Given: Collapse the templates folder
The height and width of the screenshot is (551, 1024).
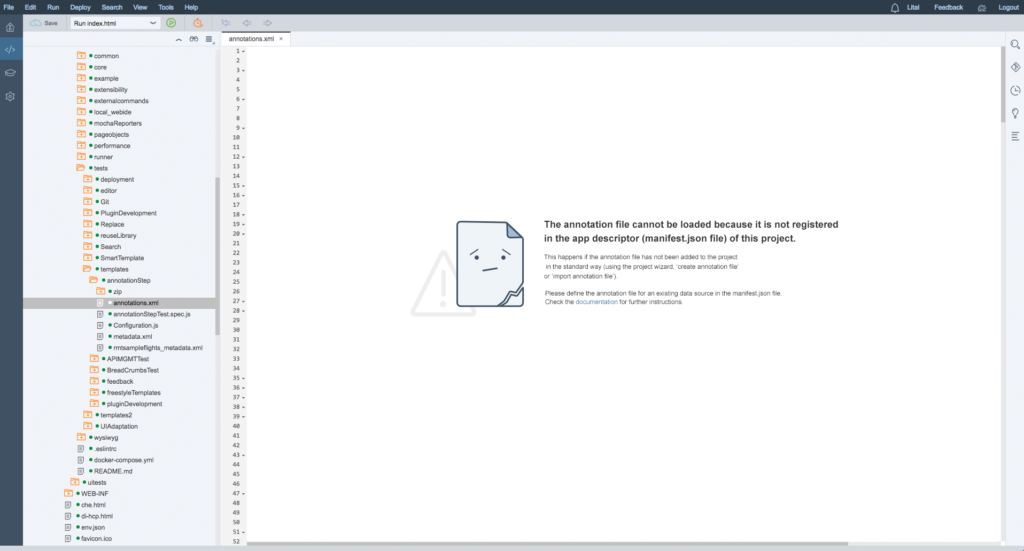Looking at the screenshot, I should pos(88,269).
